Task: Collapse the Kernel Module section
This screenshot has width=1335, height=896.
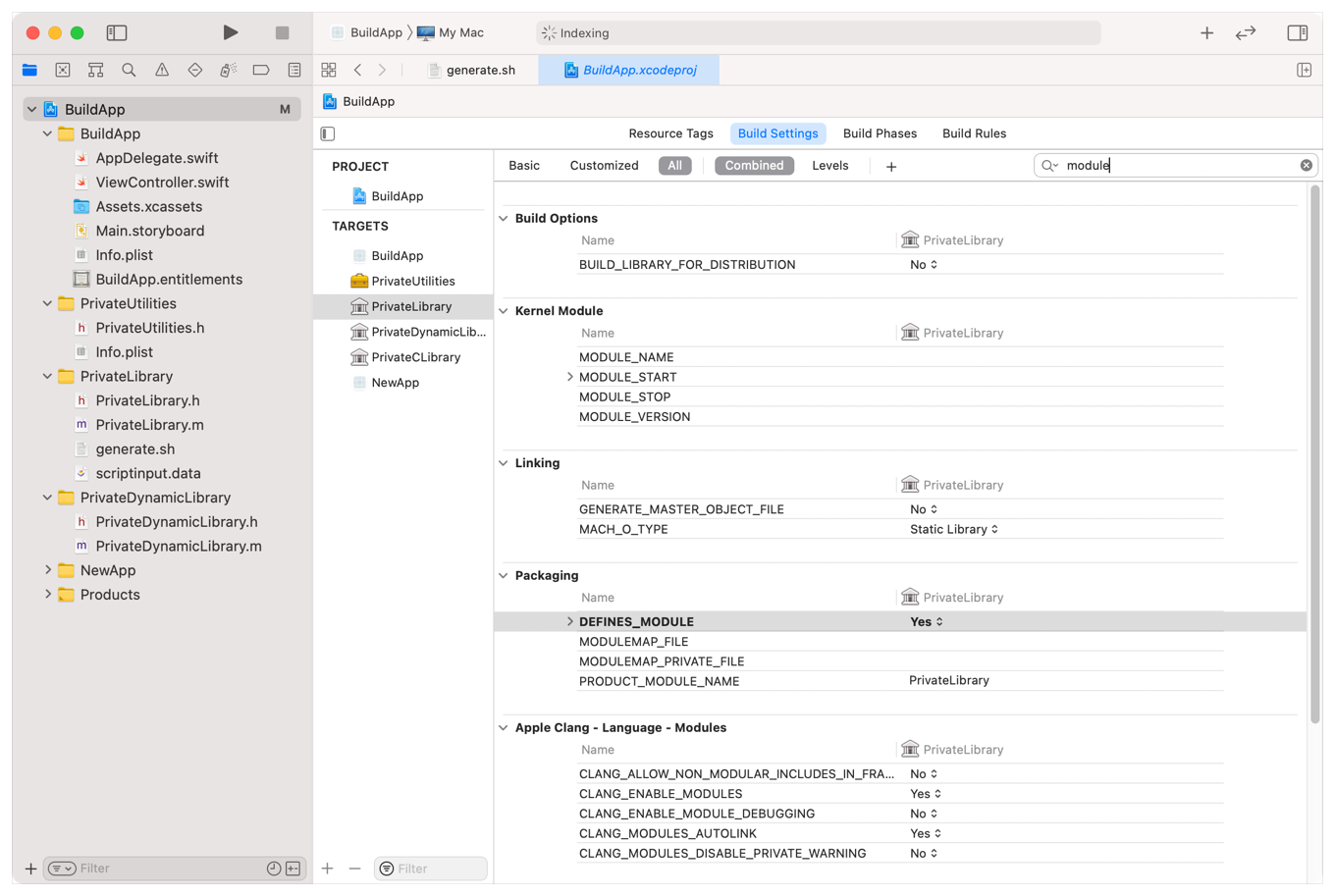Action: coord(504,311)
